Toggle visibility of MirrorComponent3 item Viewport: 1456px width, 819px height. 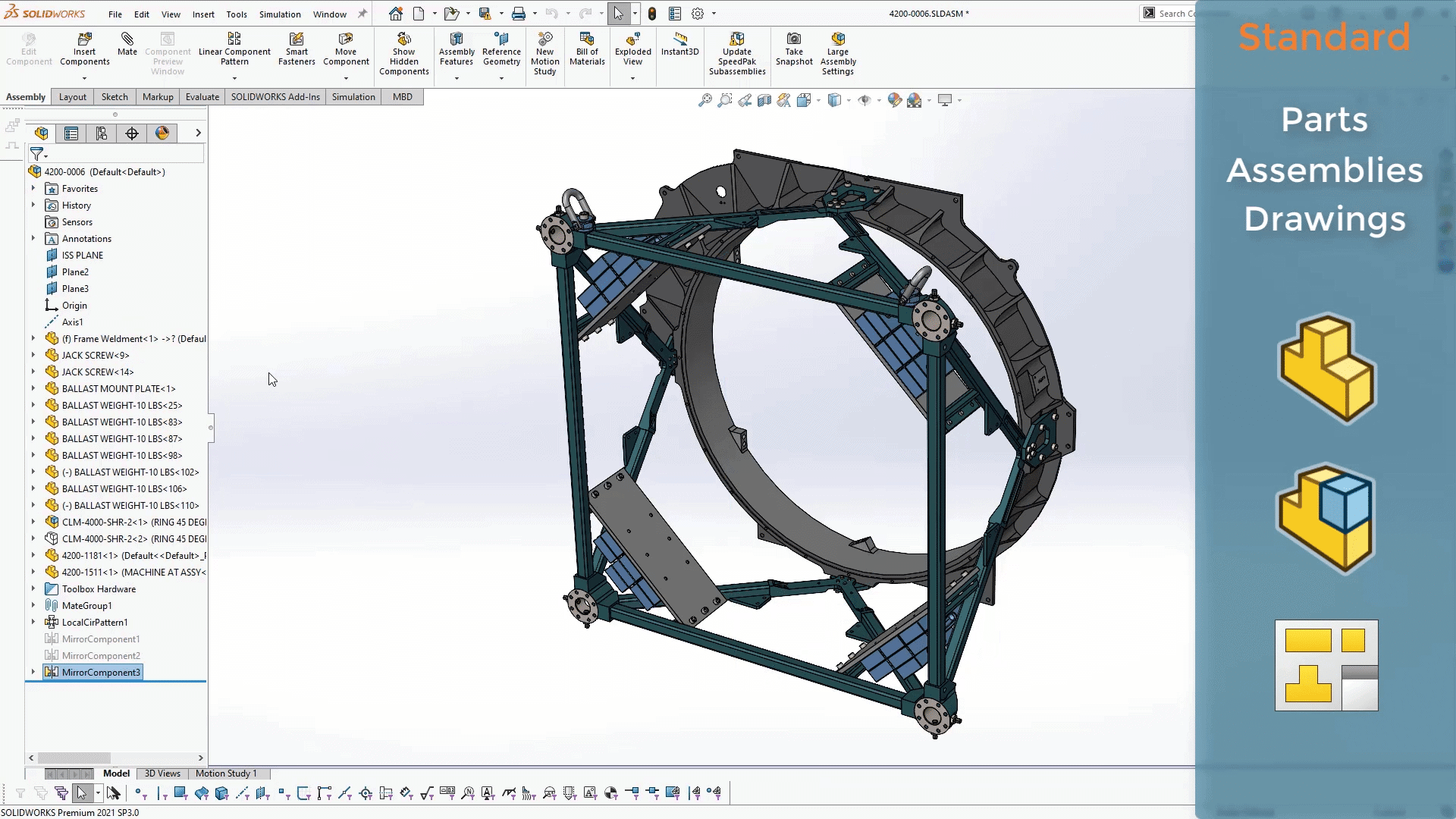[x=33, y=672]
